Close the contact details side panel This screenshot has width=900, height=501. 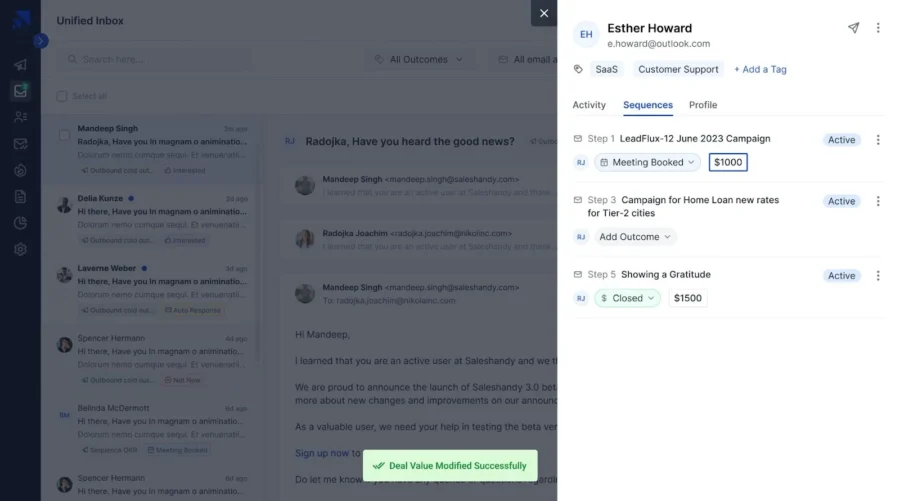coord(544,13)
